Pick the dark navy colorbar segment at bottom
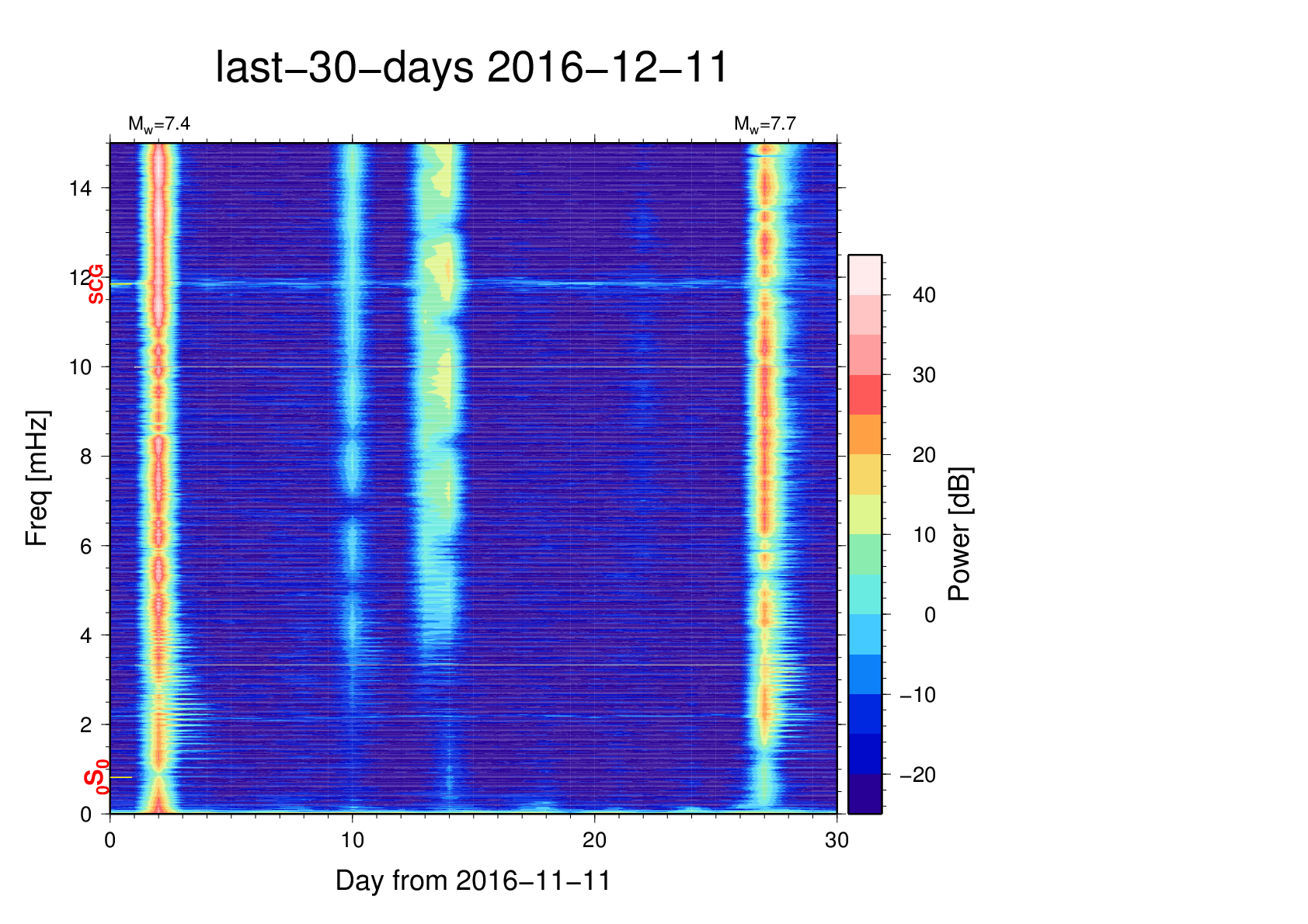 [864, 794]
